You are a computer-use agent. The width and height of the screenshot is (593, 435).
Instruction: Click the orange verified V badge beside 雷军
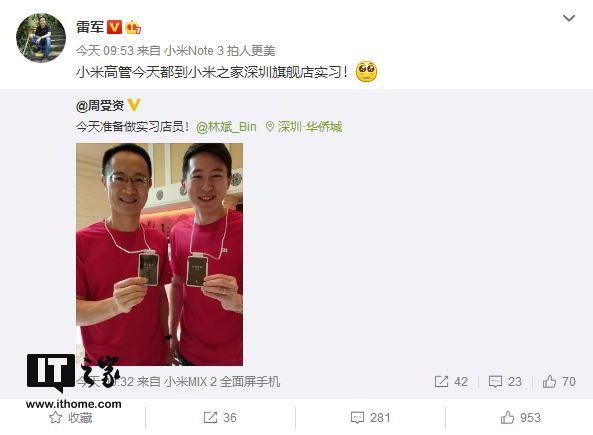point(114,27)
